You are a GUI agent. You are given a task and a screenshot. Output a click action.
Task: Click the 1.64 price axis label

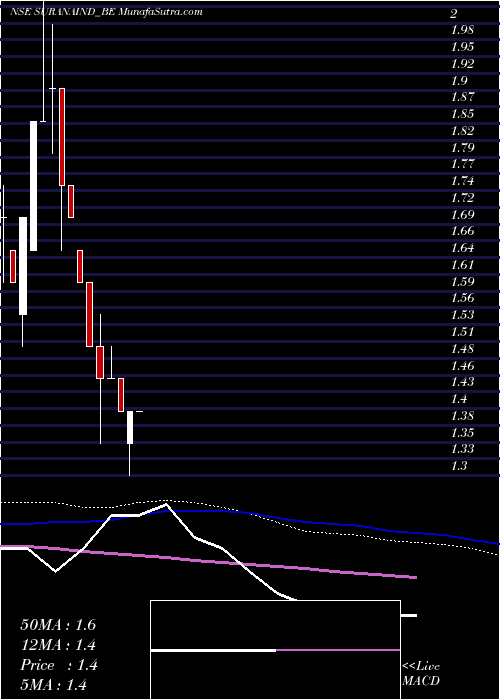[x=462, y=248]
